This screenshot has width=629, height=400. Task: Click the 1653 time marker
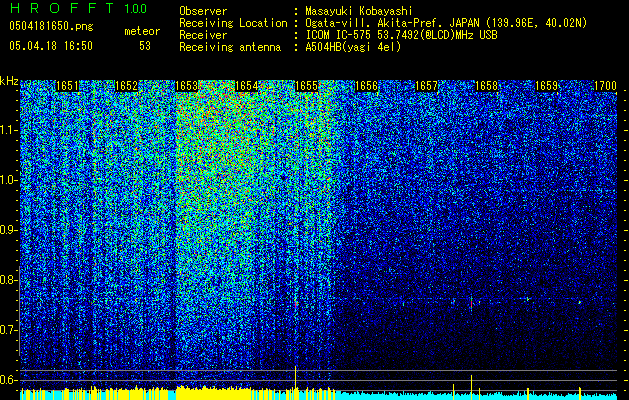[x=187, y=86]
